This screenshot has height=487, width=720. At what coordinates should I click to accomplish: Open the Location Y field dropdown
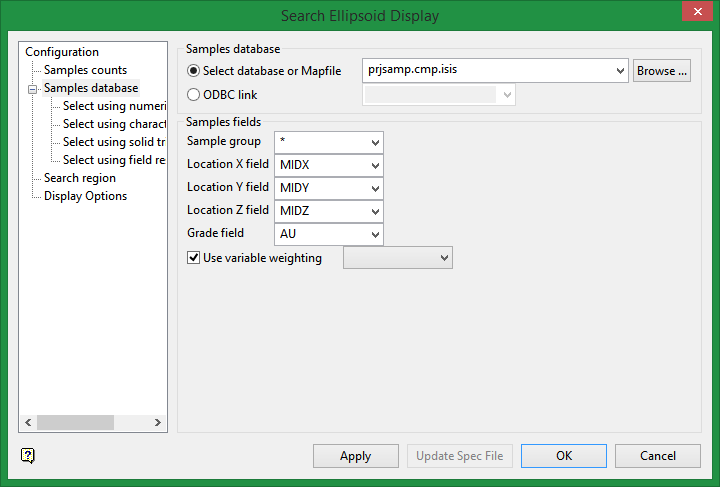(374, 188)
